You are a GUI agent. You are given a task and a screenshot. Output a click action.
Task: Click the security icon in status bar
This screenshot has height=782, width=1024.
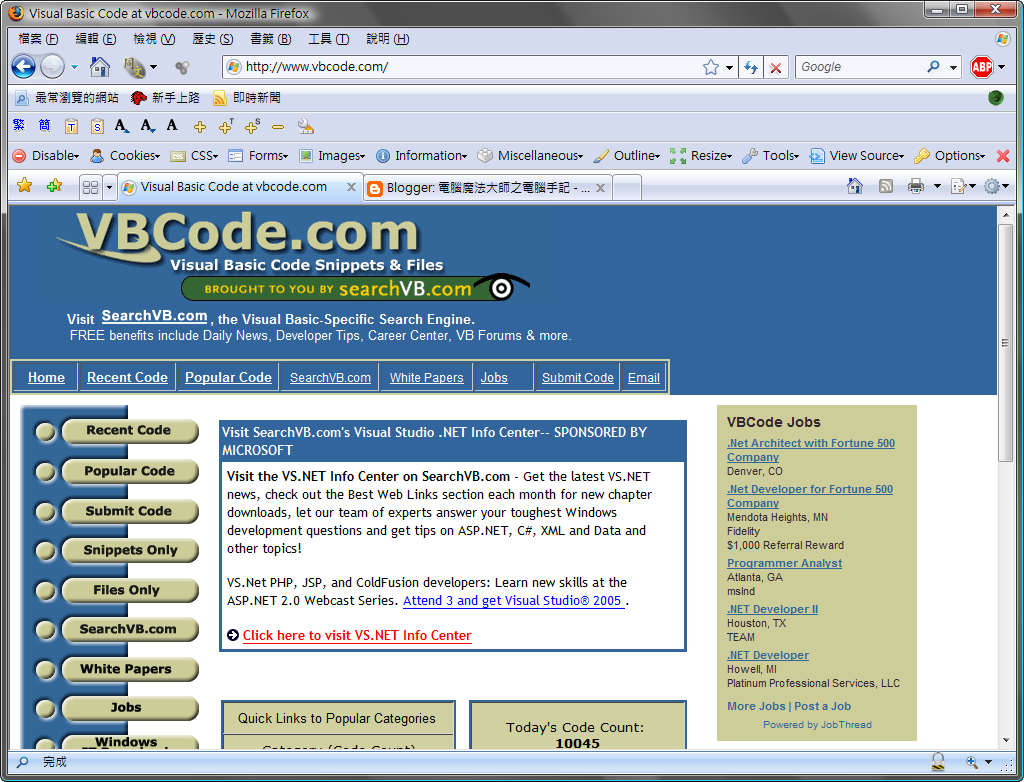(x=938, y=761)
